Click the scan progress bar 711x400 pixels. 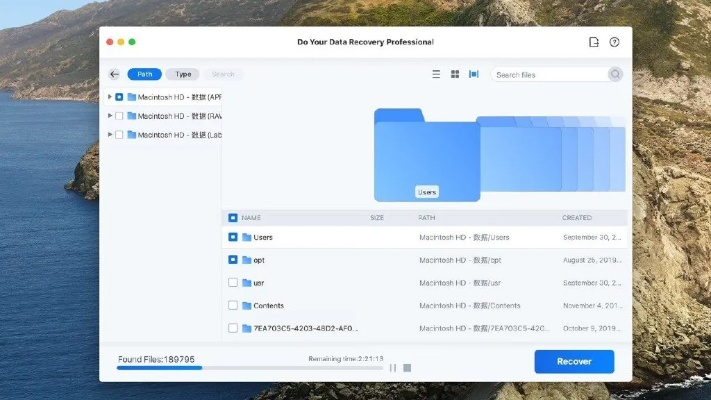(x=250, y=368)
